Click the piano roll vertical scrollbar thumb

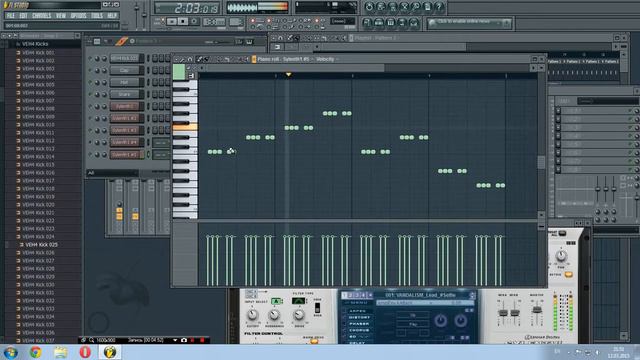point(541,162)
